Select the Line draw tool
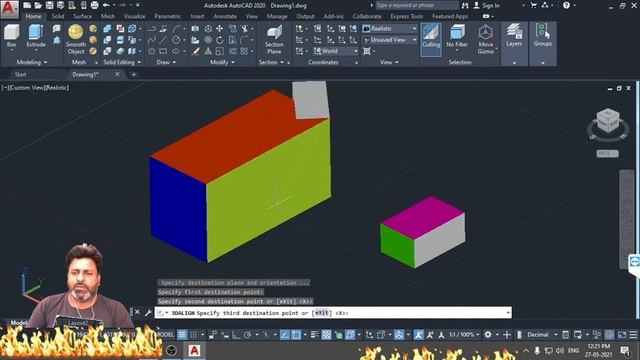Viewport: 640px width, 360px height. point(163,40)
